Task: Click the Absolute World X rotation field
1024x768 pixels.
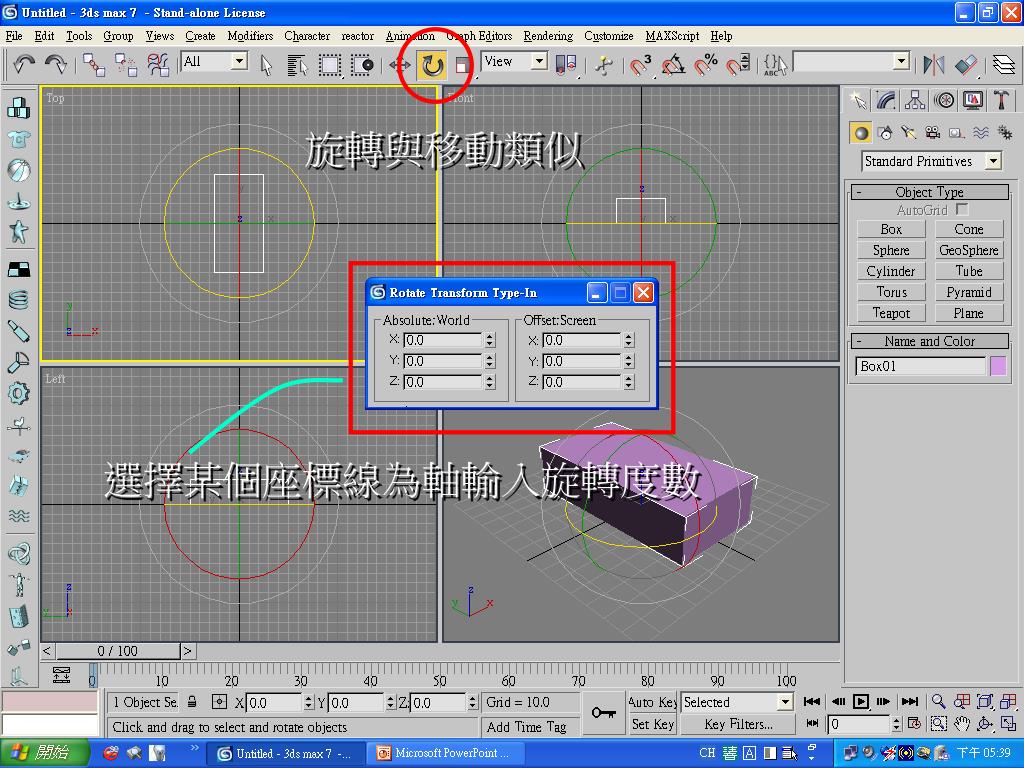Action: pyautogui.click(x=443, y=340)
